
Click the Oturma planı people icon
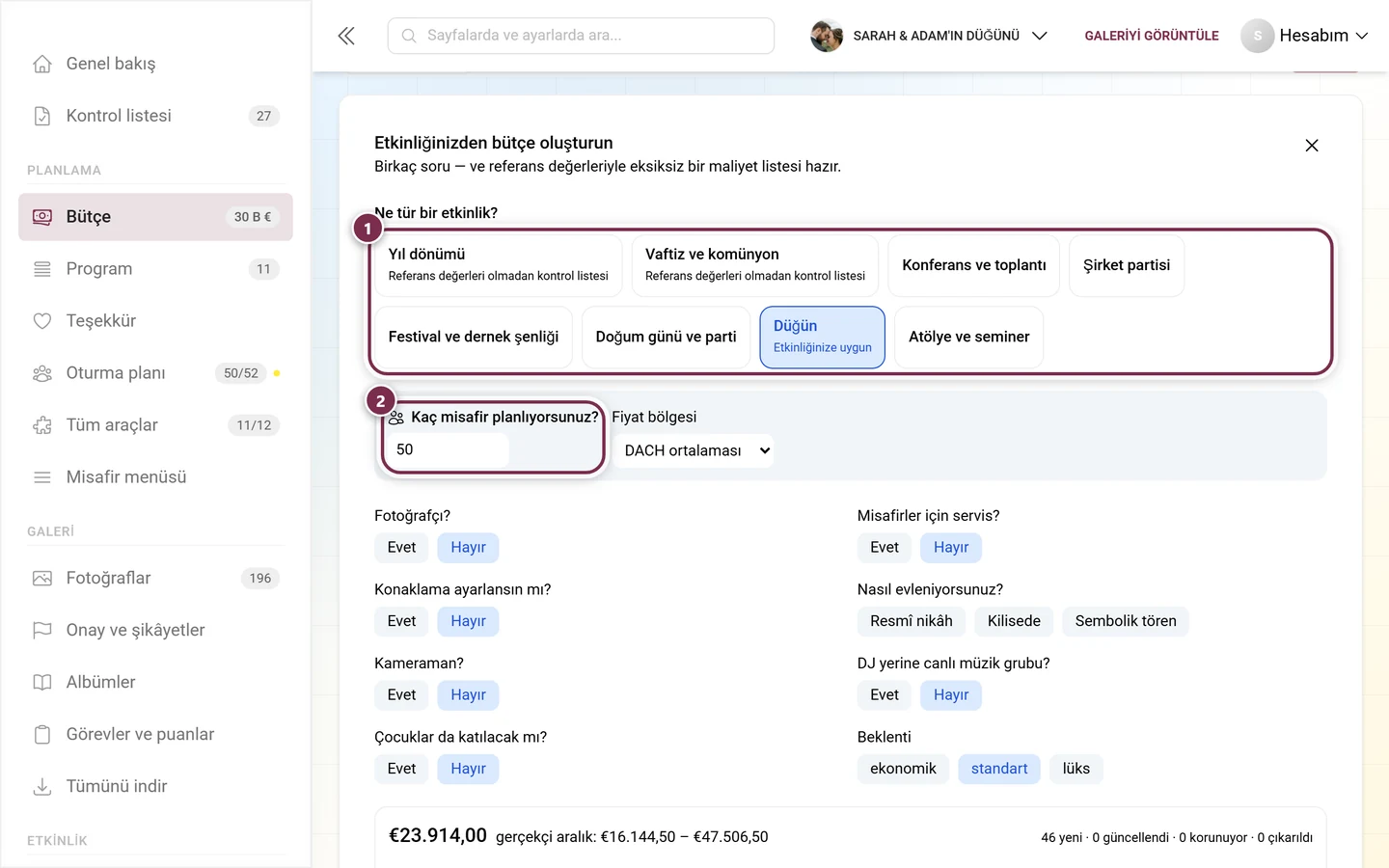(x=42, y=373)
